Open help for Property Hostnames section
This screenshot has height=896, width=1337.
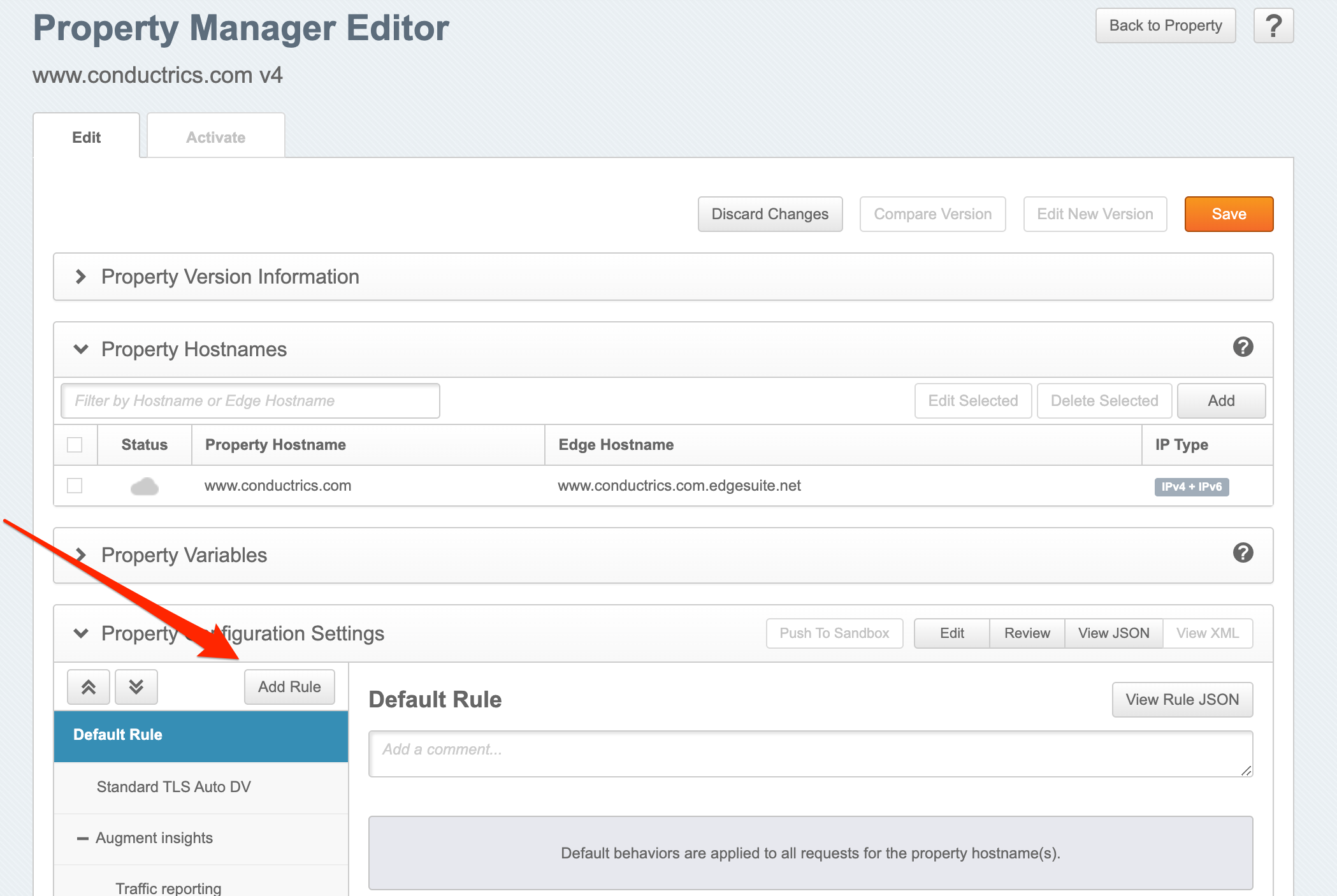pos(1243,347)
